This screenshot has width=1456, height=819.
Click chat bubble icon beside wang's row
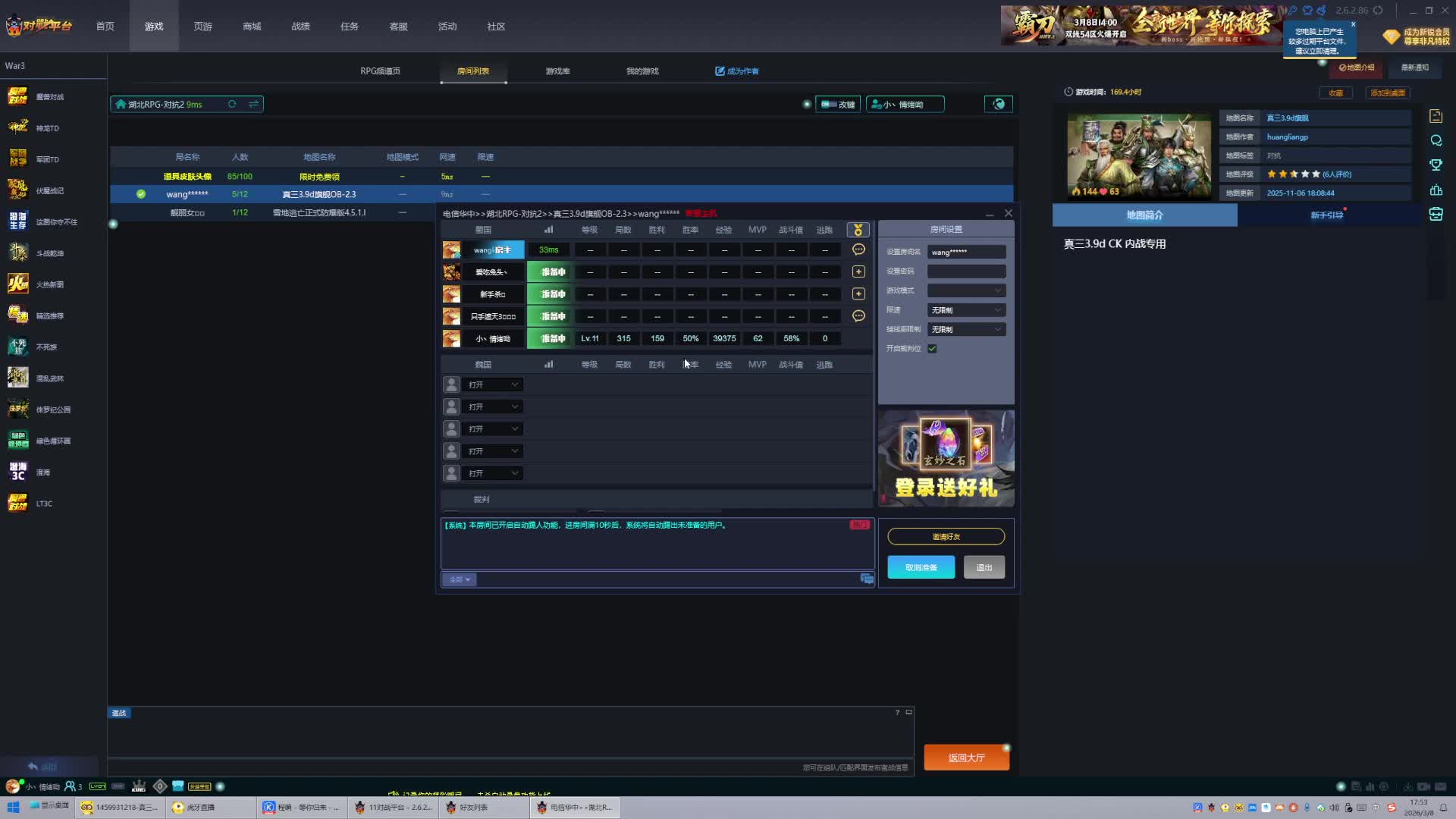(858, 249)
